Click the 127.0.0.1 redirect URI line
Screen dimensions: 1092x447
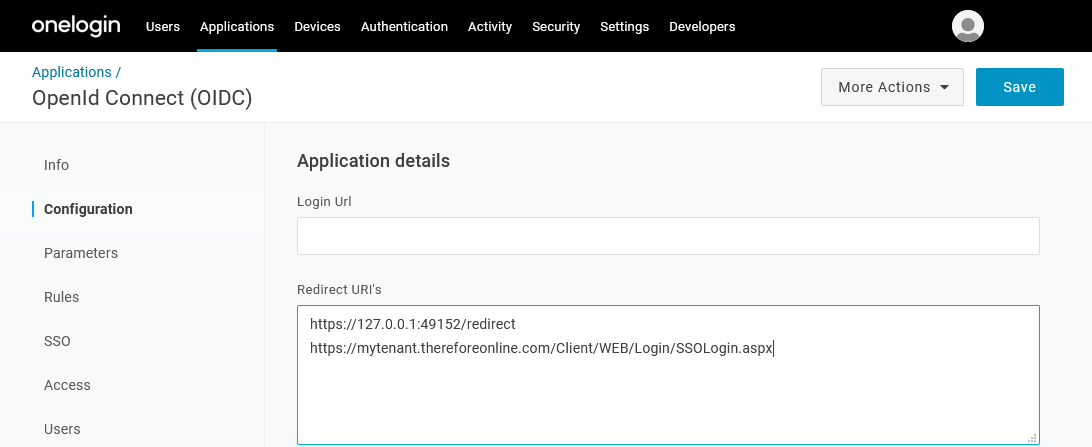pyautogui.click(x=413, y=324)
